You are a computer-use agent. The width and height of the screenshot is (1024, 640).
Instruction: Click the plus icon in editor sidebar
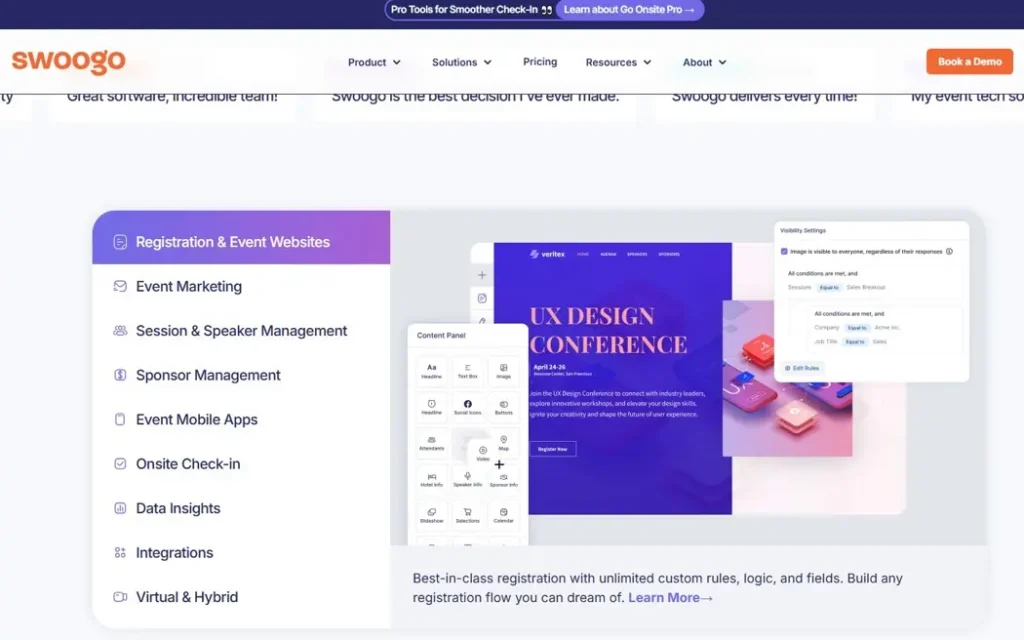click(482, 275)
